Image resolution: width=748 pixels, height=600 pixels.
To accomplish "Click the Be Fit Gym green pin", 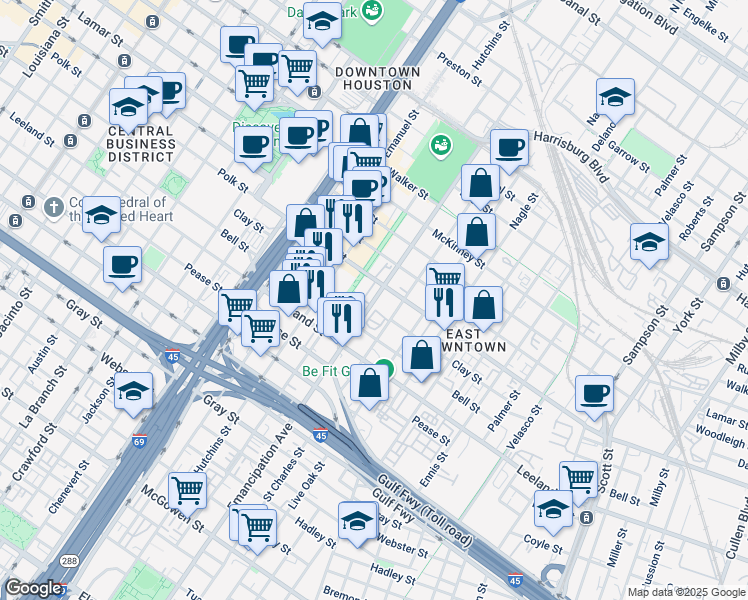I will click(386, 366).
